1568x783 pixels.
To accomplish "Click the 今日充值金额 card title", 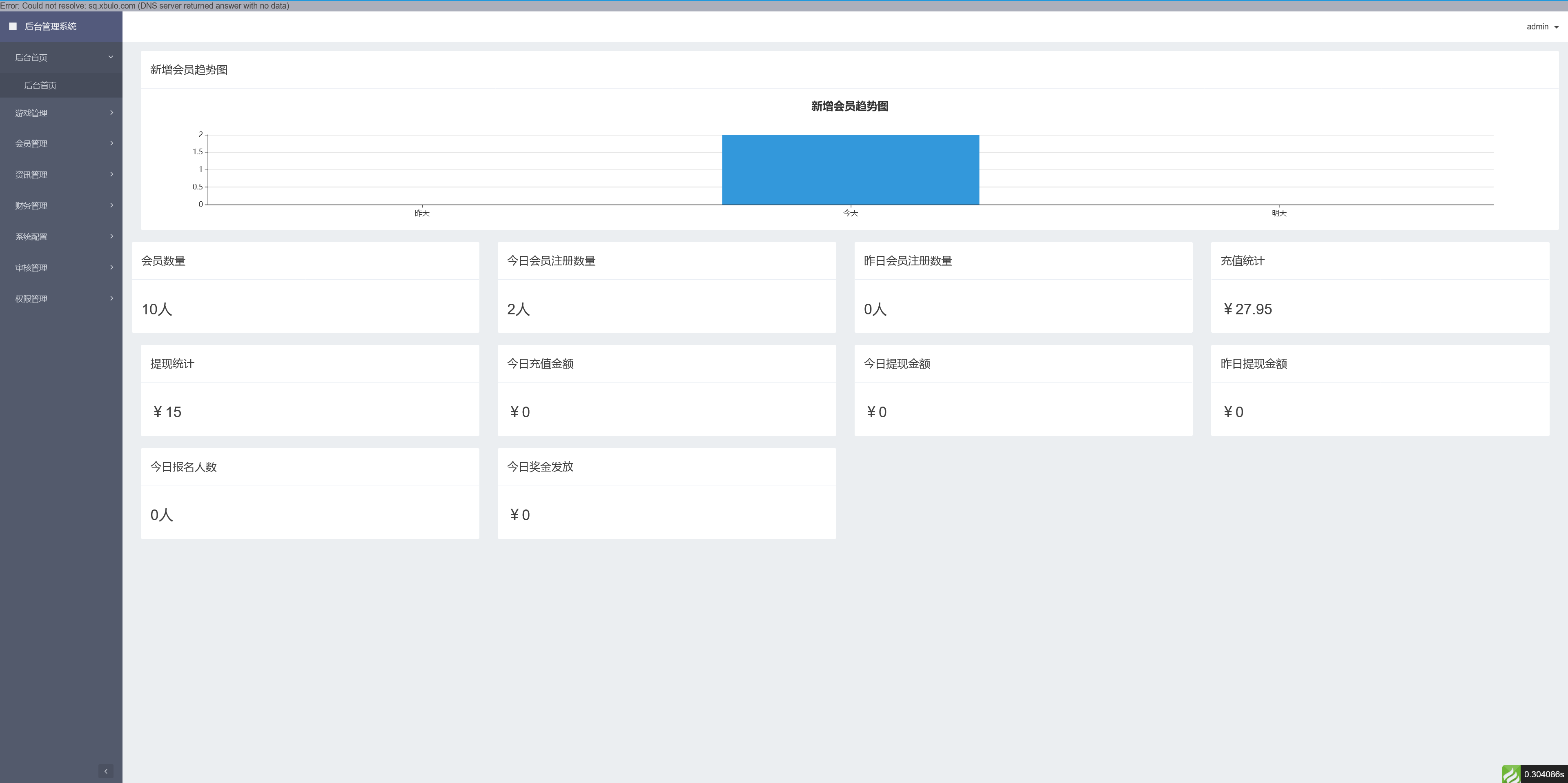I will click(540, 363).
